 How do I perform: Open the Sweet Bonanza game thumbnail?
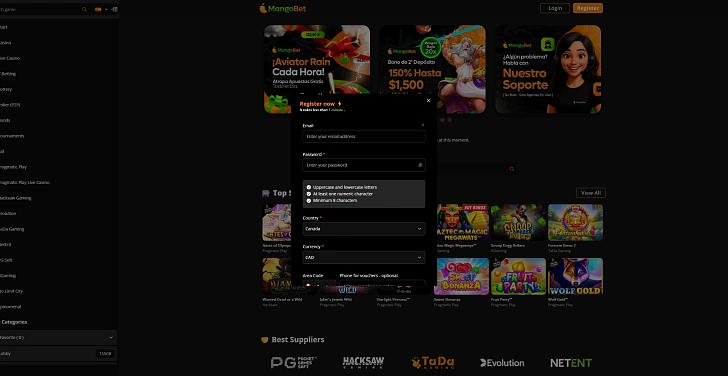(462, 277)
